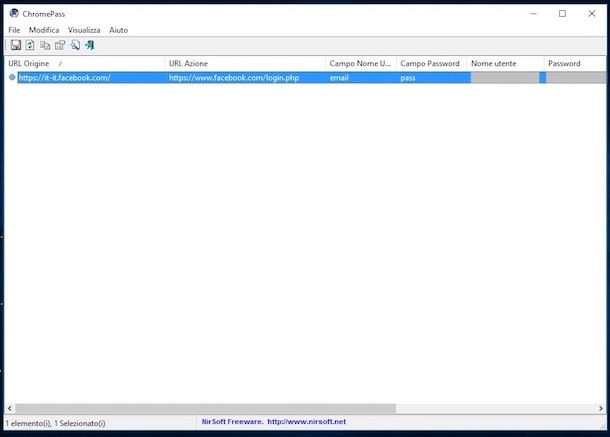Click the Save selected items toolbar icon
This screenshot has height=437, width=610.
[x=16, y=45]
